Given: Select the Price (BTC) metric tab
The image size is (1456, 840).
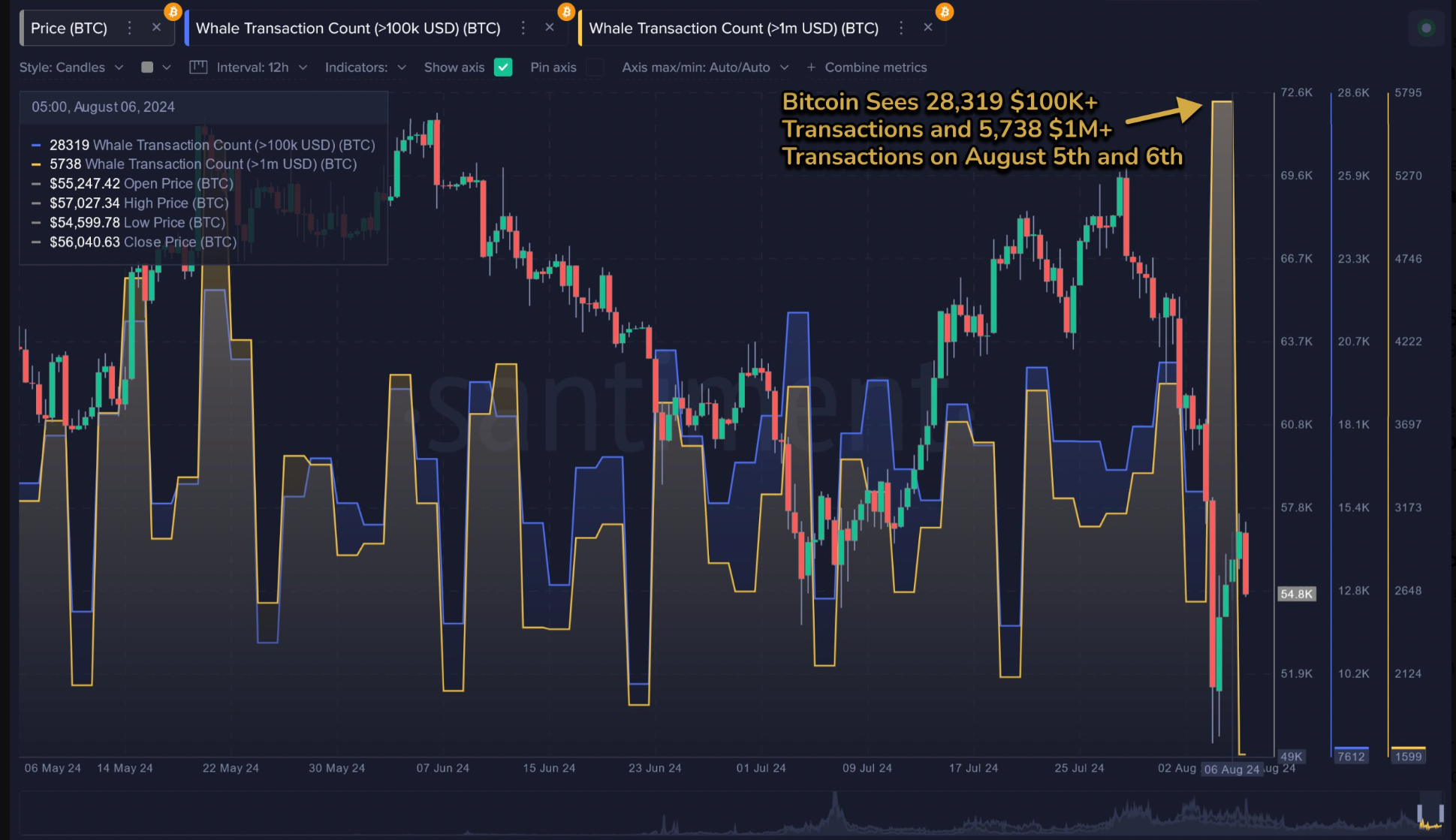Looking at the screenshot, I should pos(69,29).
